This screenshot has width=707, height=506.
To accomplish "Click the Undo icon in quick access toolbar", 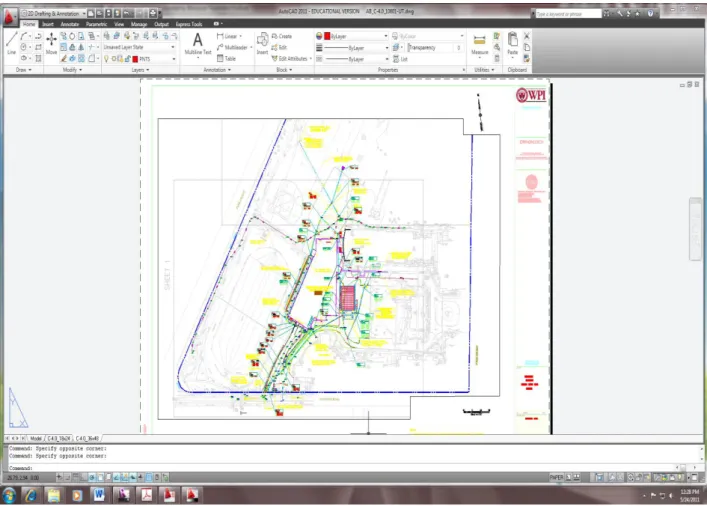I will [127, 13].
